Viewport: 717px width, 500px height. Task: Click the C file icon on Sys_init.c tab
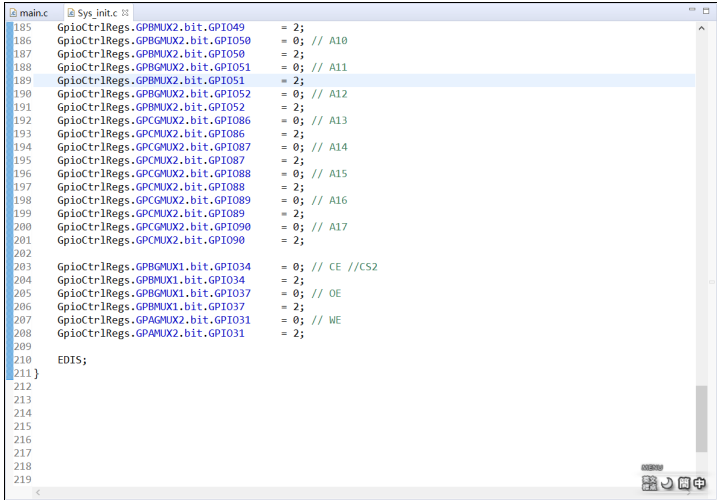(71, 13)
